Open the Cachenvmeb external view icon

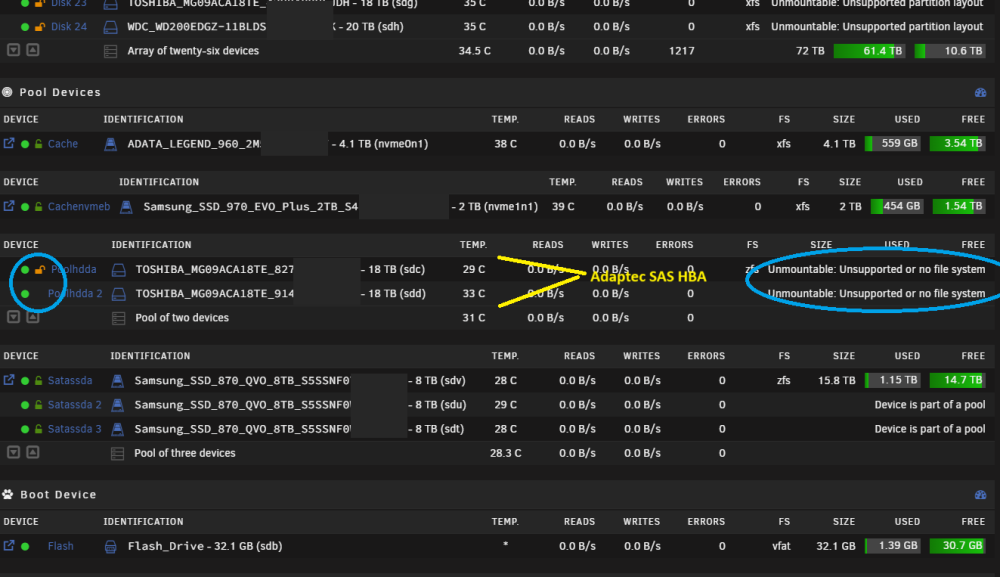pyautogui.click(x=9, y=206)
